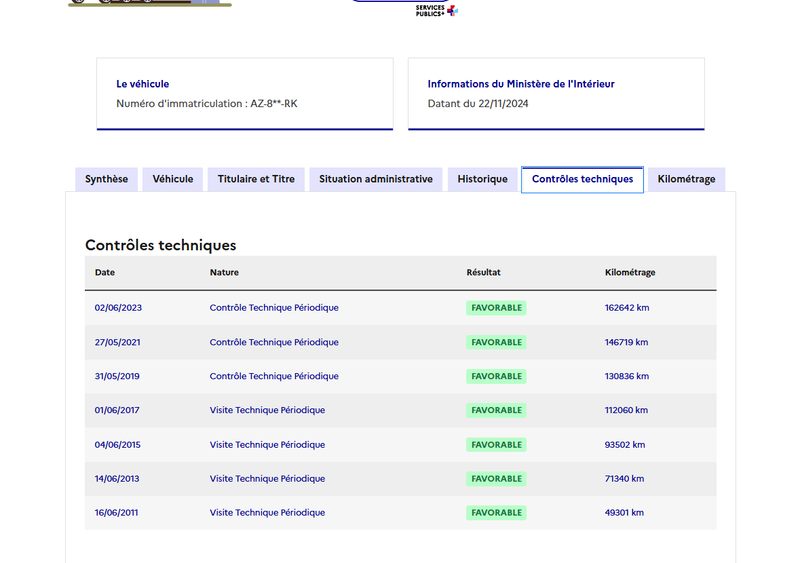Open the Synthèse tab
Screen dimensions: 800x563
coord(106,179)
